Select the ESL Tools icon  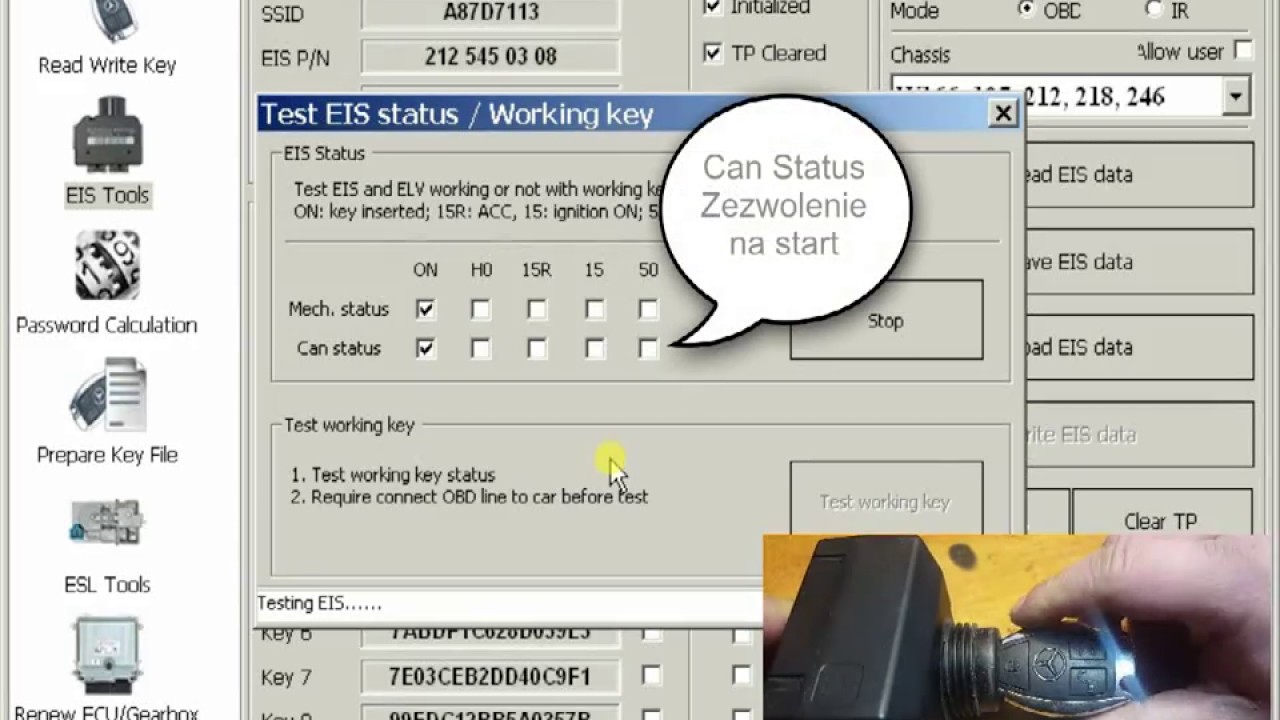click(107, 523)
